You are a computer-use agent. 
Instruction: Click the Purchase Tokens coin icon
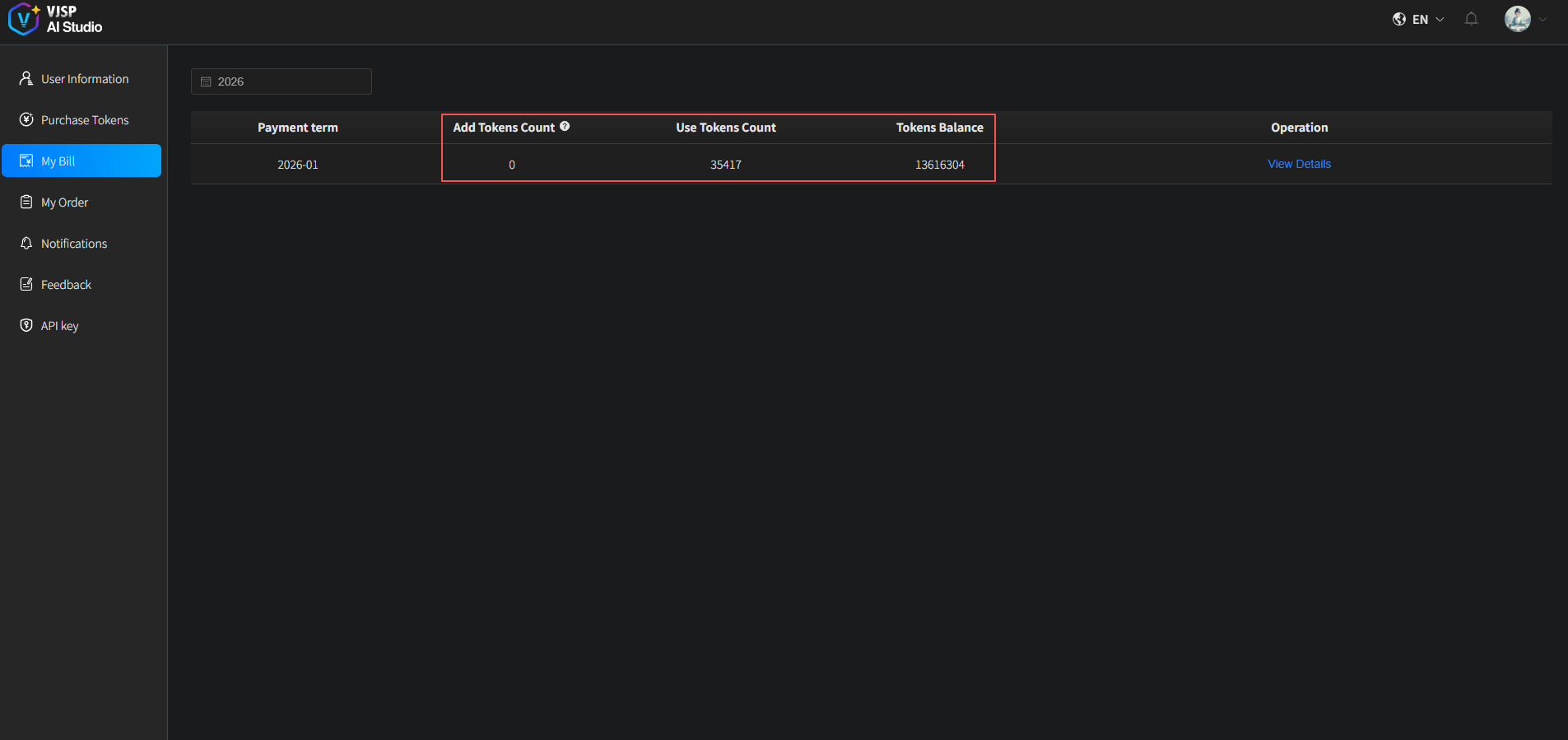(x=26, y=119)
